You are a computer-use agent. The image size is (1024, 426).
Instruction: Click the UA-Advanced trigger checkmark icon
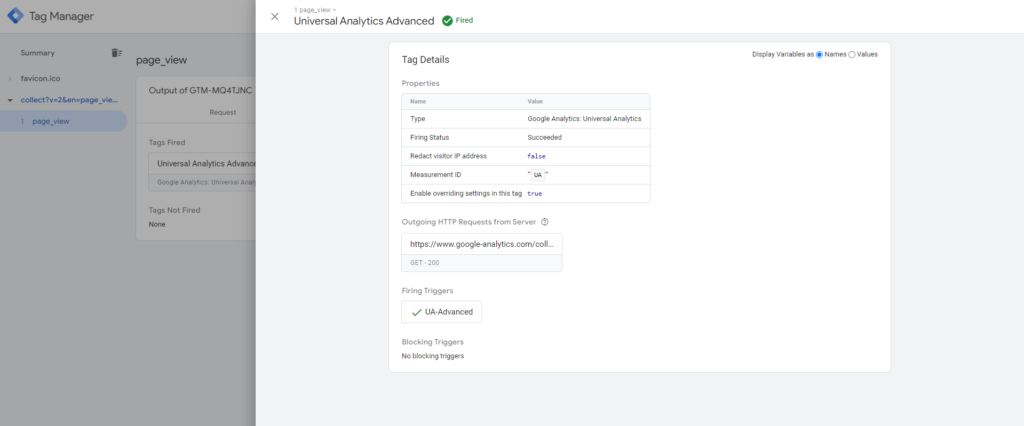(416, 312)
